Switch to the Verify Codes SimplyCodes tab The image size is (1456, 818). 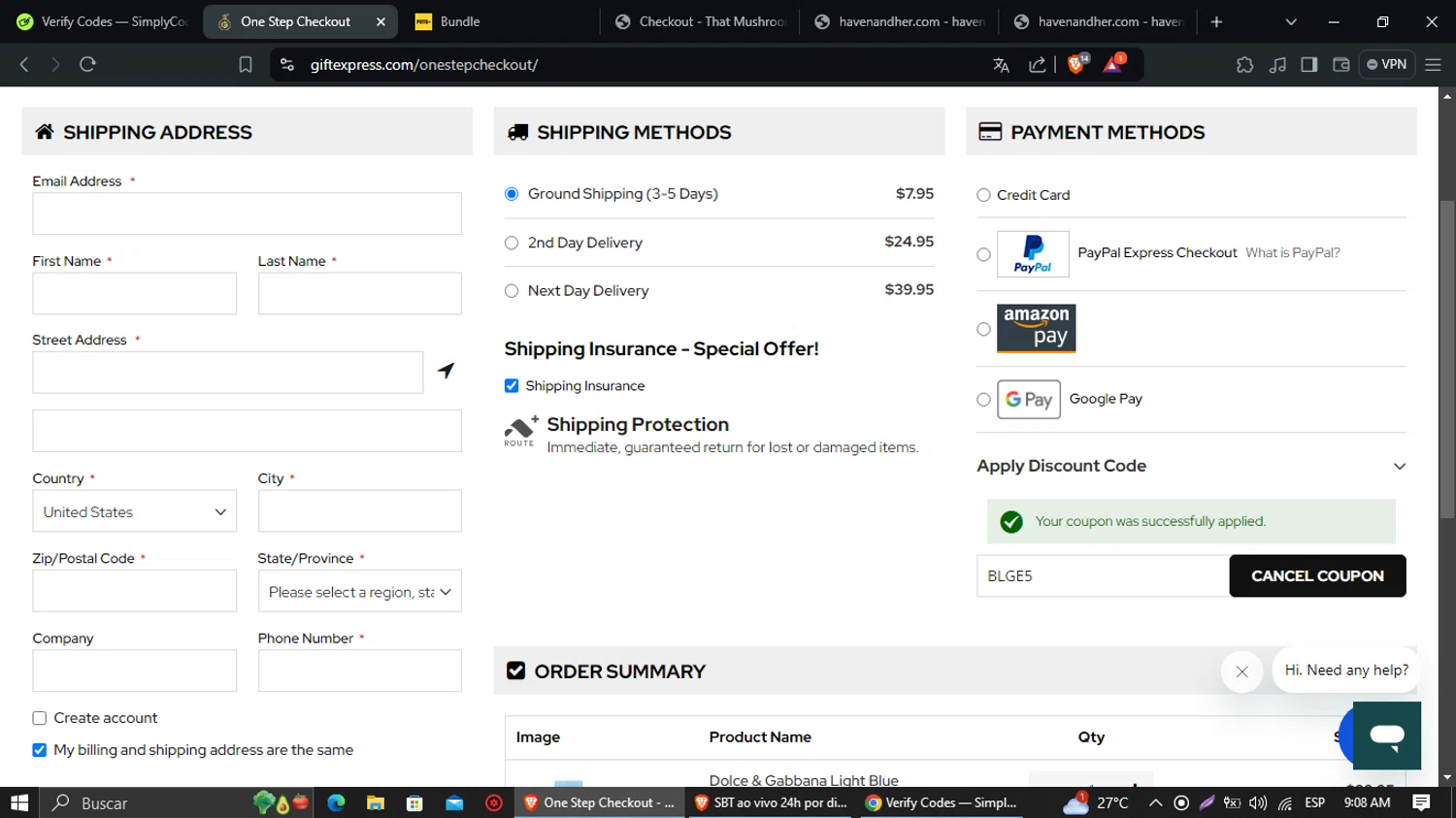pos(102,21)
